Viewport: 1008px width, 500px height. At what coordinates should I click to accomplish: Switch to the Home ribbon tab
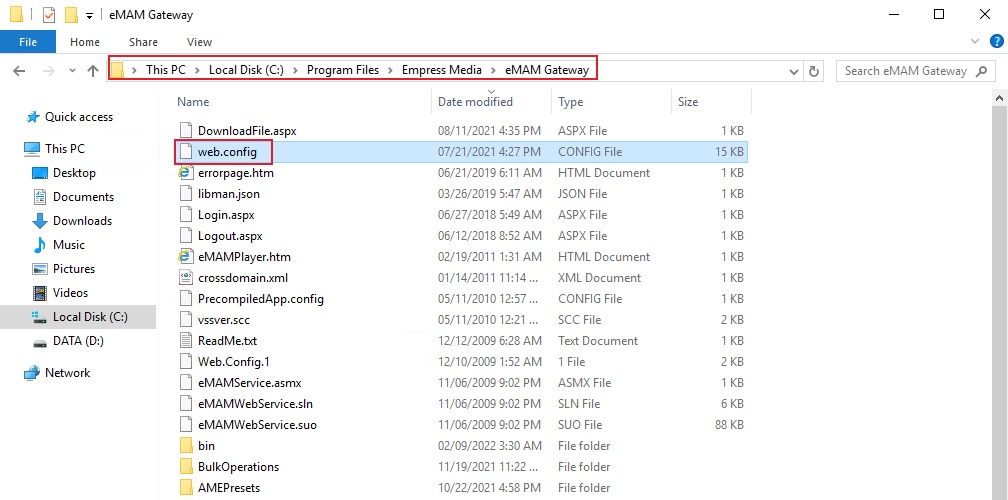(x=85, y=42)
